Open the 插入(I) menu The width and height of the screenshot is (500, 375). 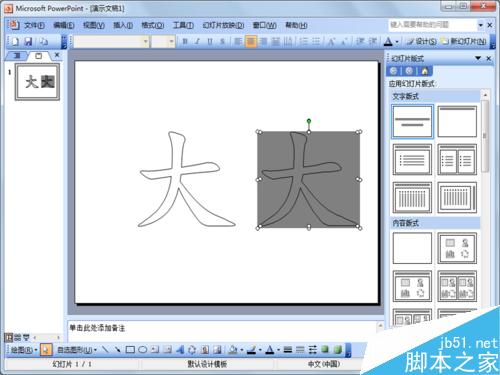[x=123, y=25]
